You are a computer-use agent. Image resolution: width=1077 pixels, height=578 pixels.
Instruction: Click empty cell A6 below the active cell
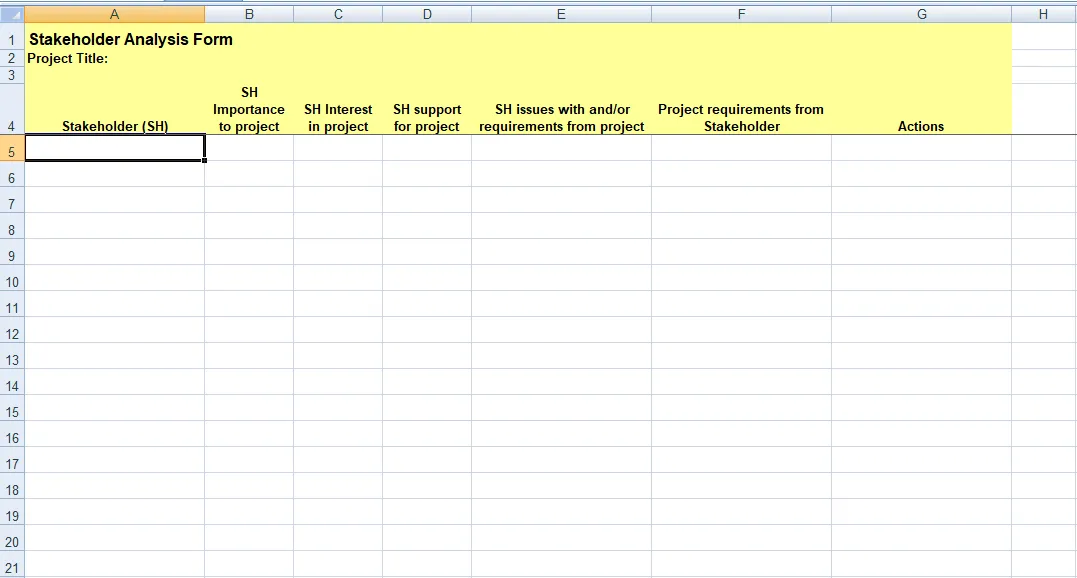[115, 174]
